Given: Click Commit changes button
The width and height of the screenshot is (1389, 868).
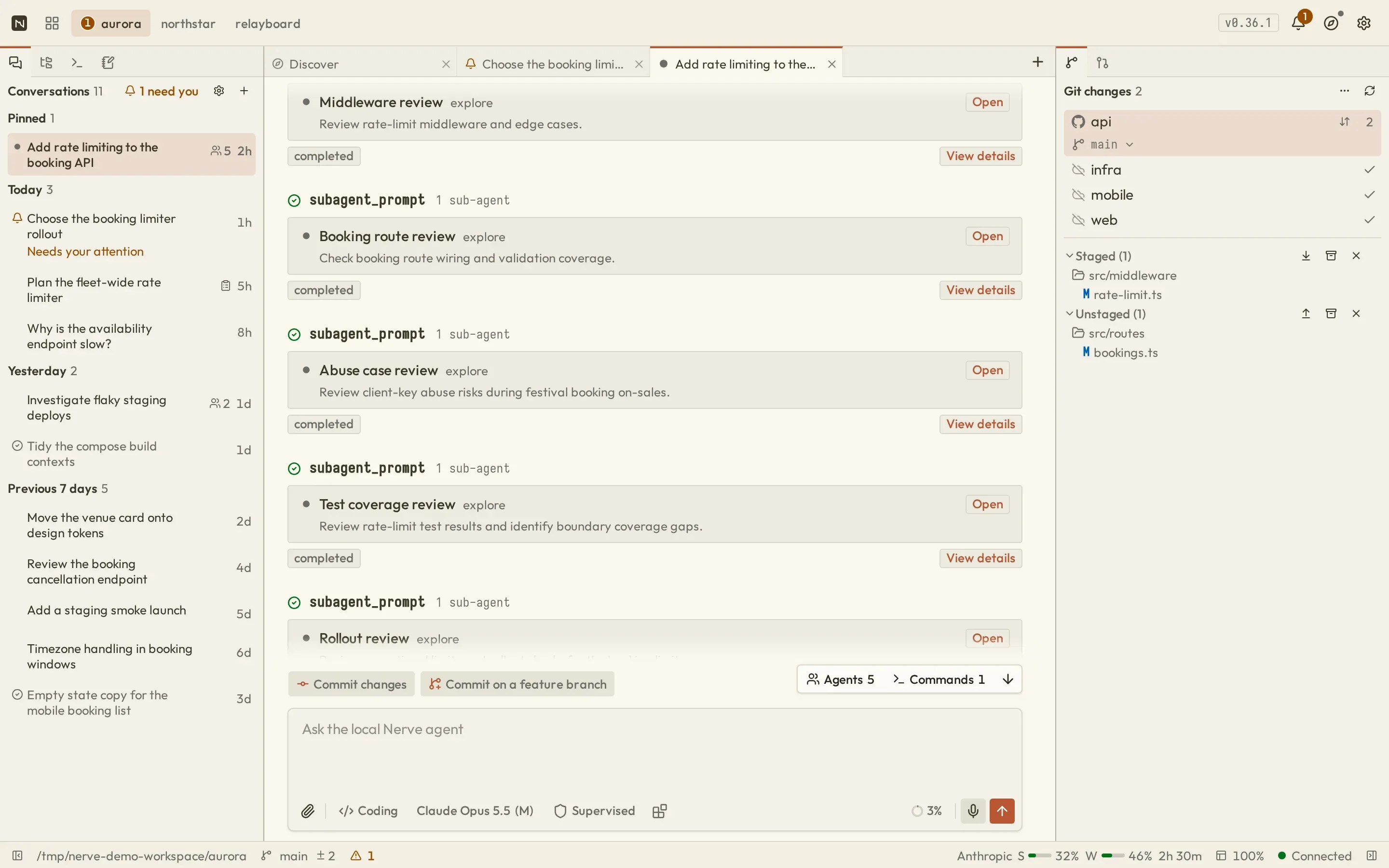Looking at the screenshot, I should coord(351,684).
